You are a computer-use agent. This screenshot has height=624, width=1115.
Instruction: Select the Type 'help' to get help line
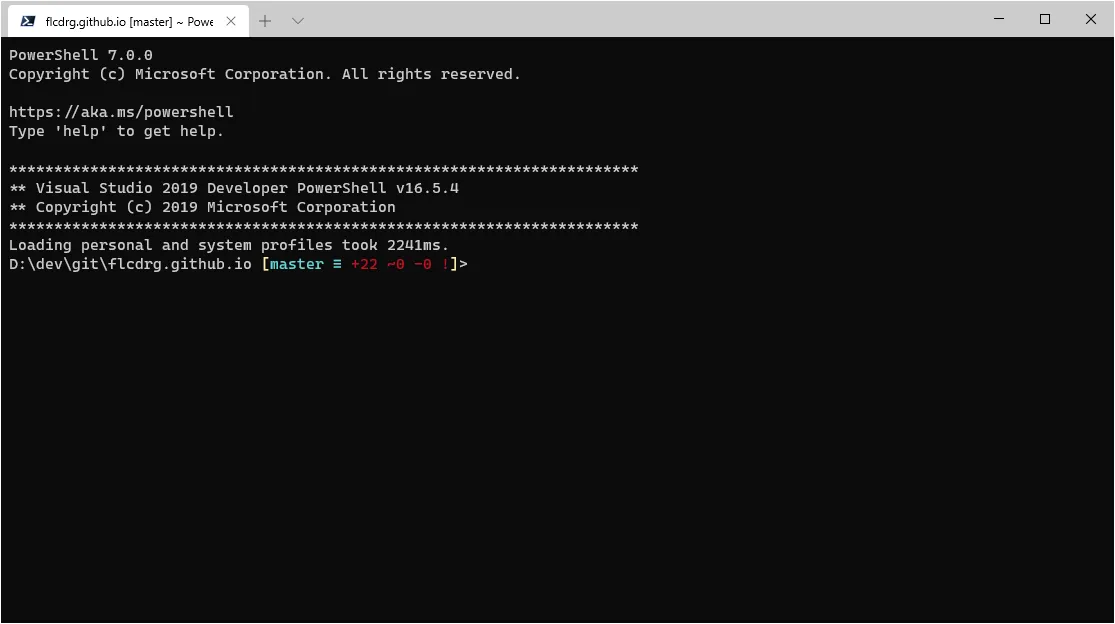tap(116, 130)
